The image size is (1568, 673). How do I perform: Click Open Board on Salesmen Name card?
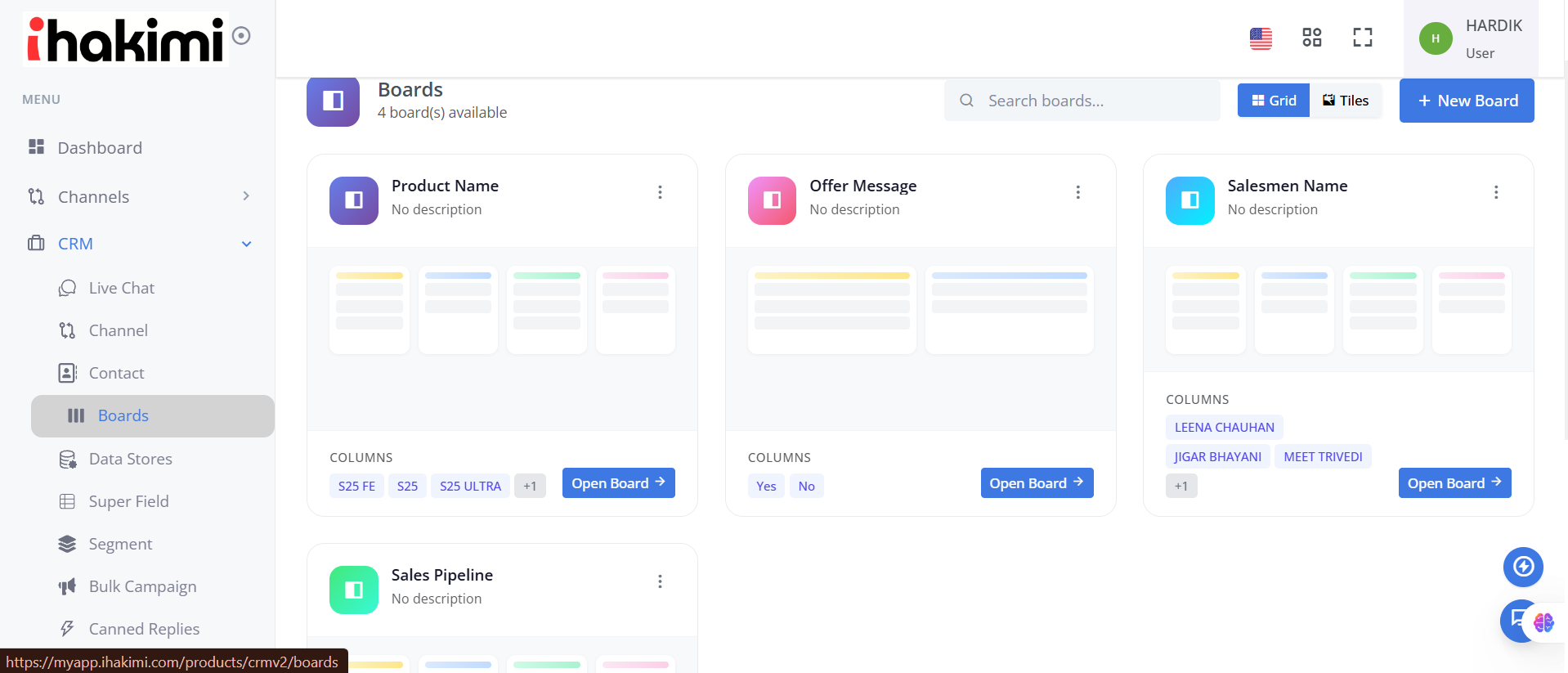click(1454, 483)
